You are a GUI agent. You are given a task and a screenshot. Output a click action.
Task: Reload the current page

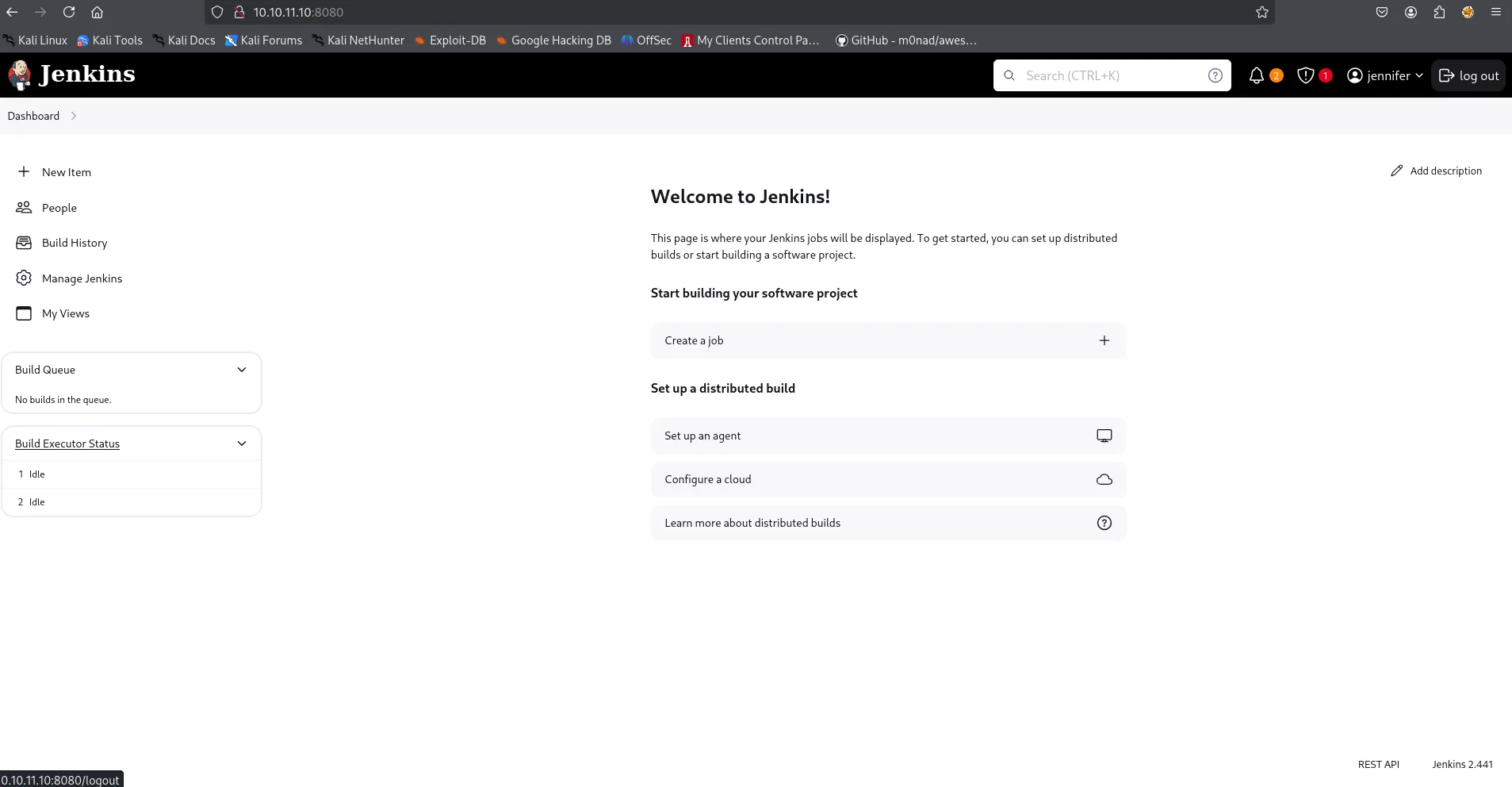[69, 12]
